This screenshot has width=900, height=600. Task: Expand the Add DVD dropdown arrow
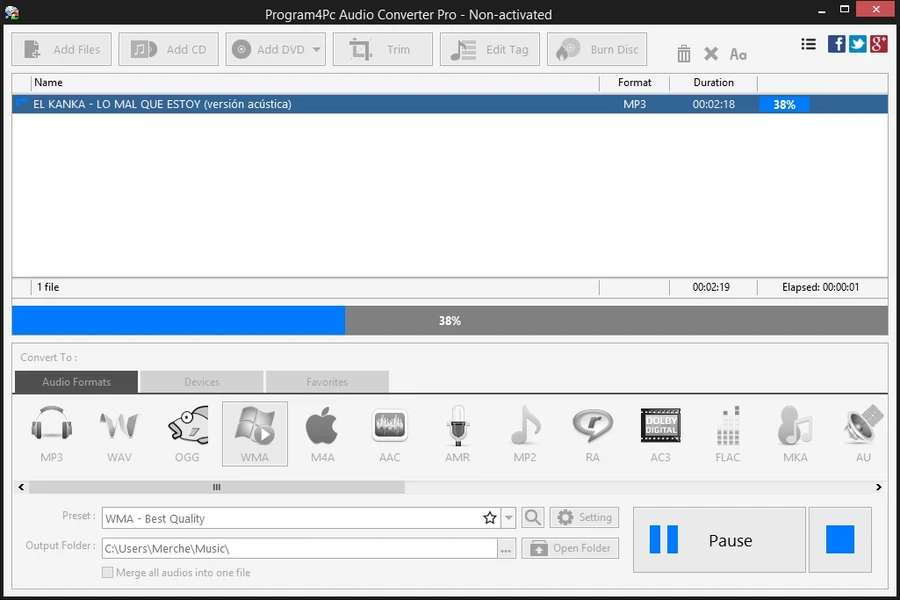(317, 49)
